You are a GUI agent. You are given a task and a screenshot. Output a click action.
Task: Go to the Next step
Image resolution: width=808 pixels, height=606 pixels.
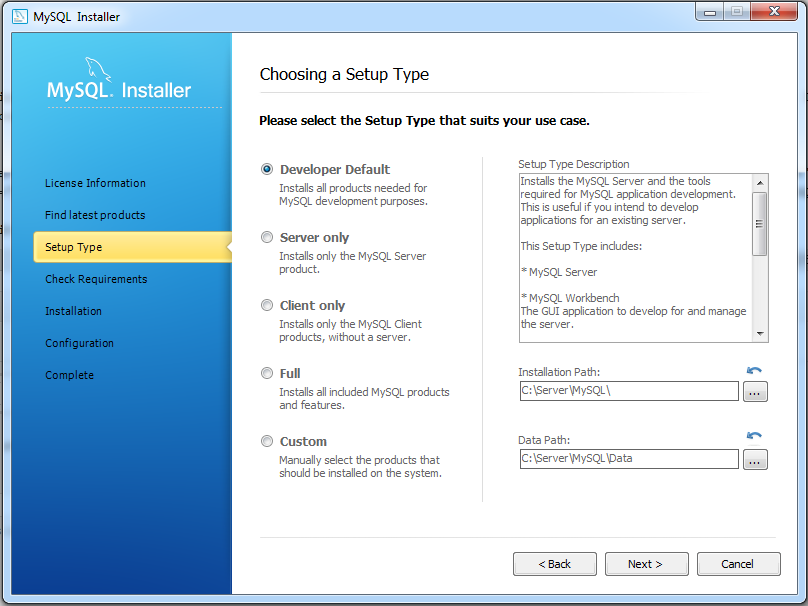tap(646, 564)
